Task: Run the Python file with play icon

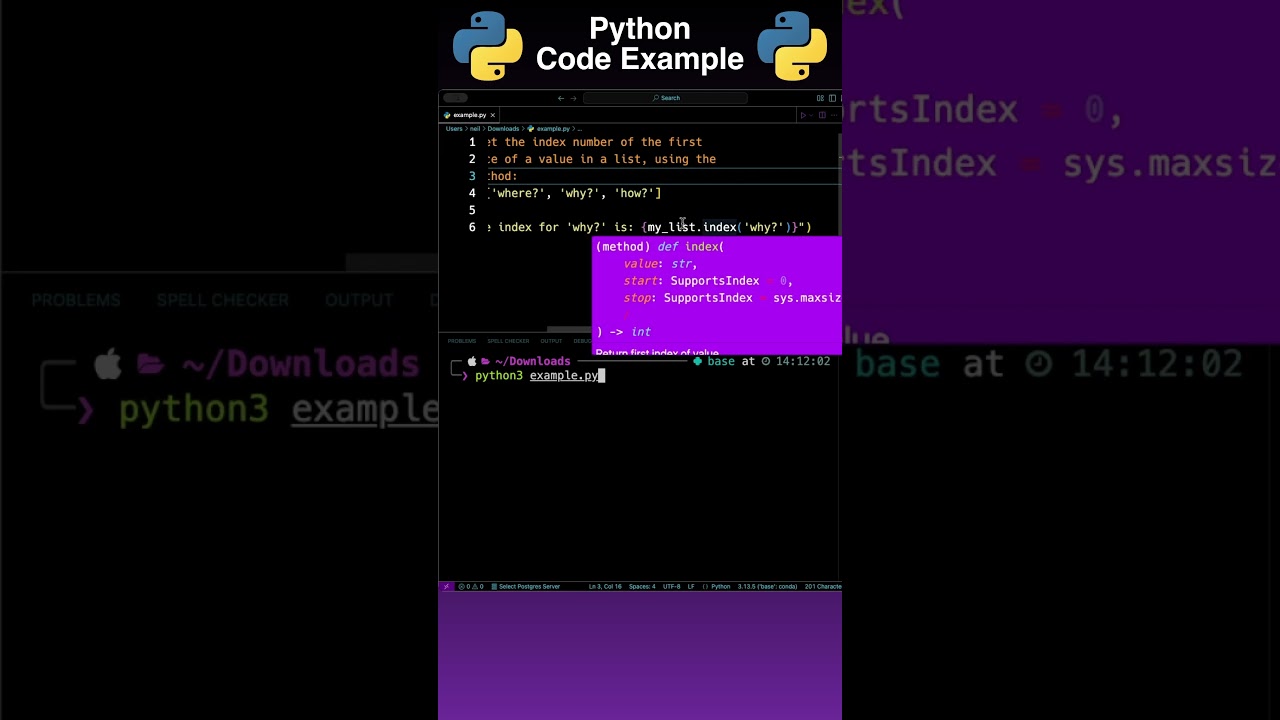Action: (803, 115)
